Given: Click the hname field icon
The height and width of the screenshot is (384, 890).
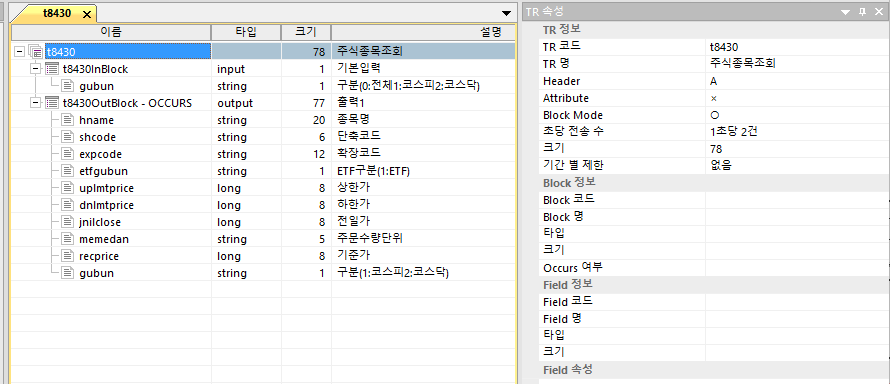Looking at the screenshot, I should click(x=68, y=120).
